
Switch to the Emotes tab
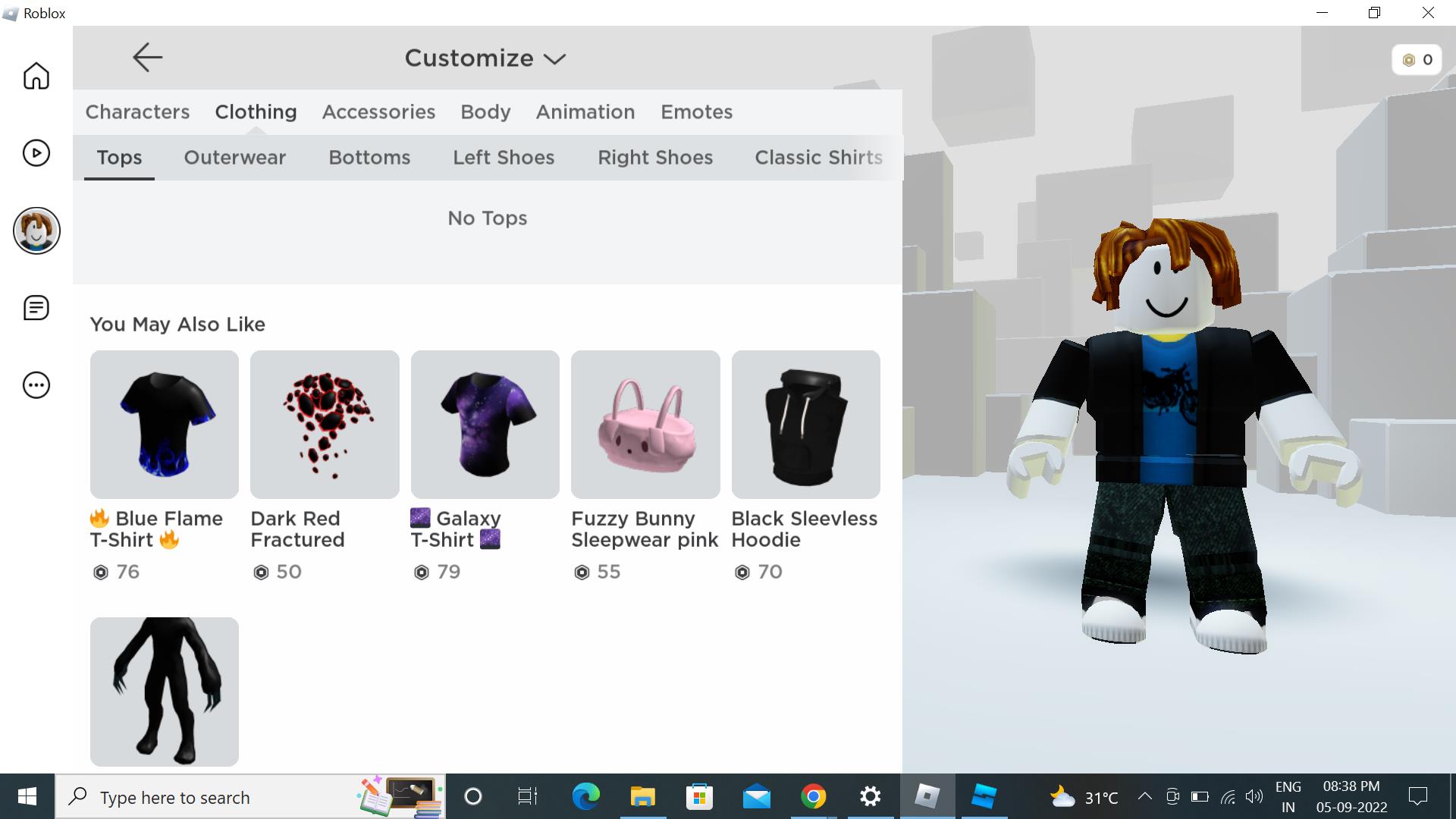[x=696, y=111]
